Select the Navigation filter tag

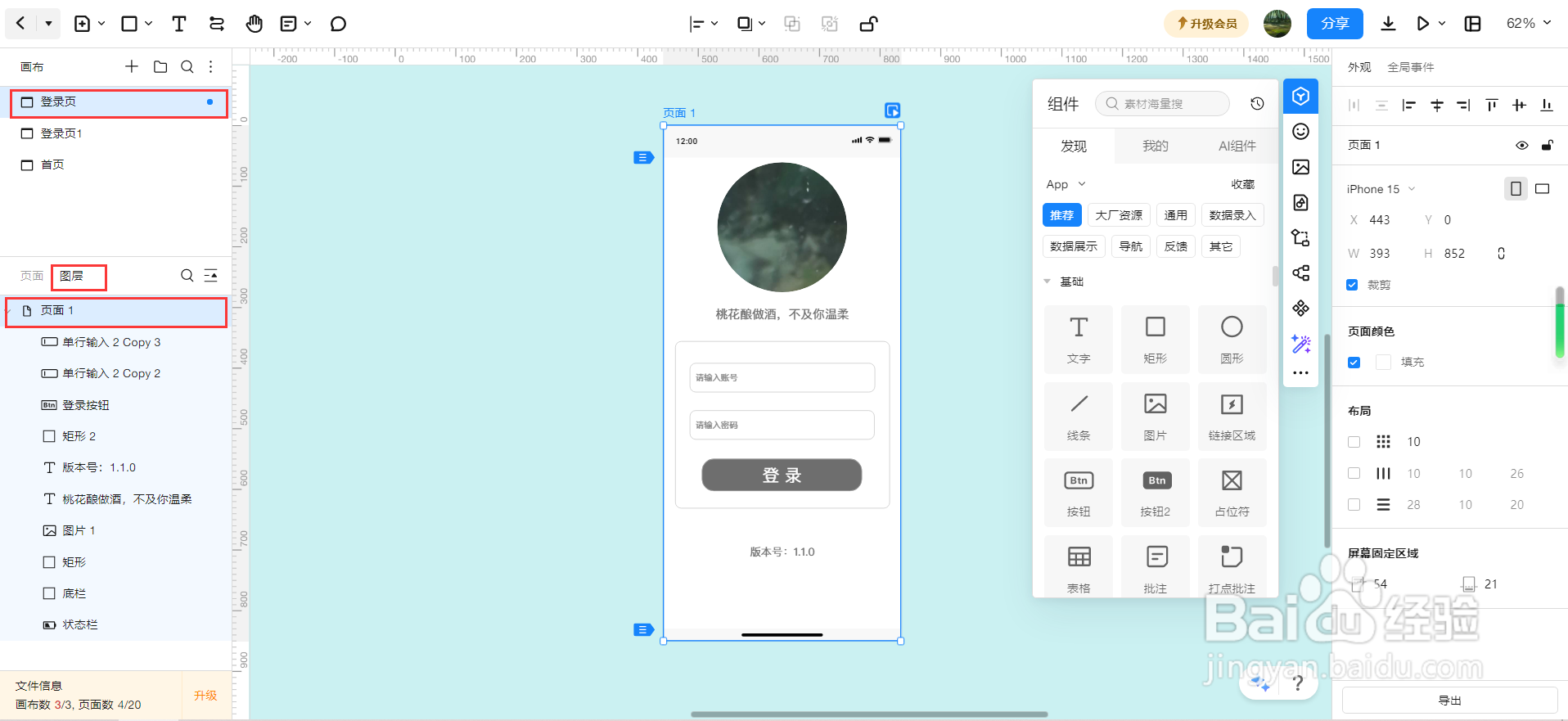[1131, 246]
